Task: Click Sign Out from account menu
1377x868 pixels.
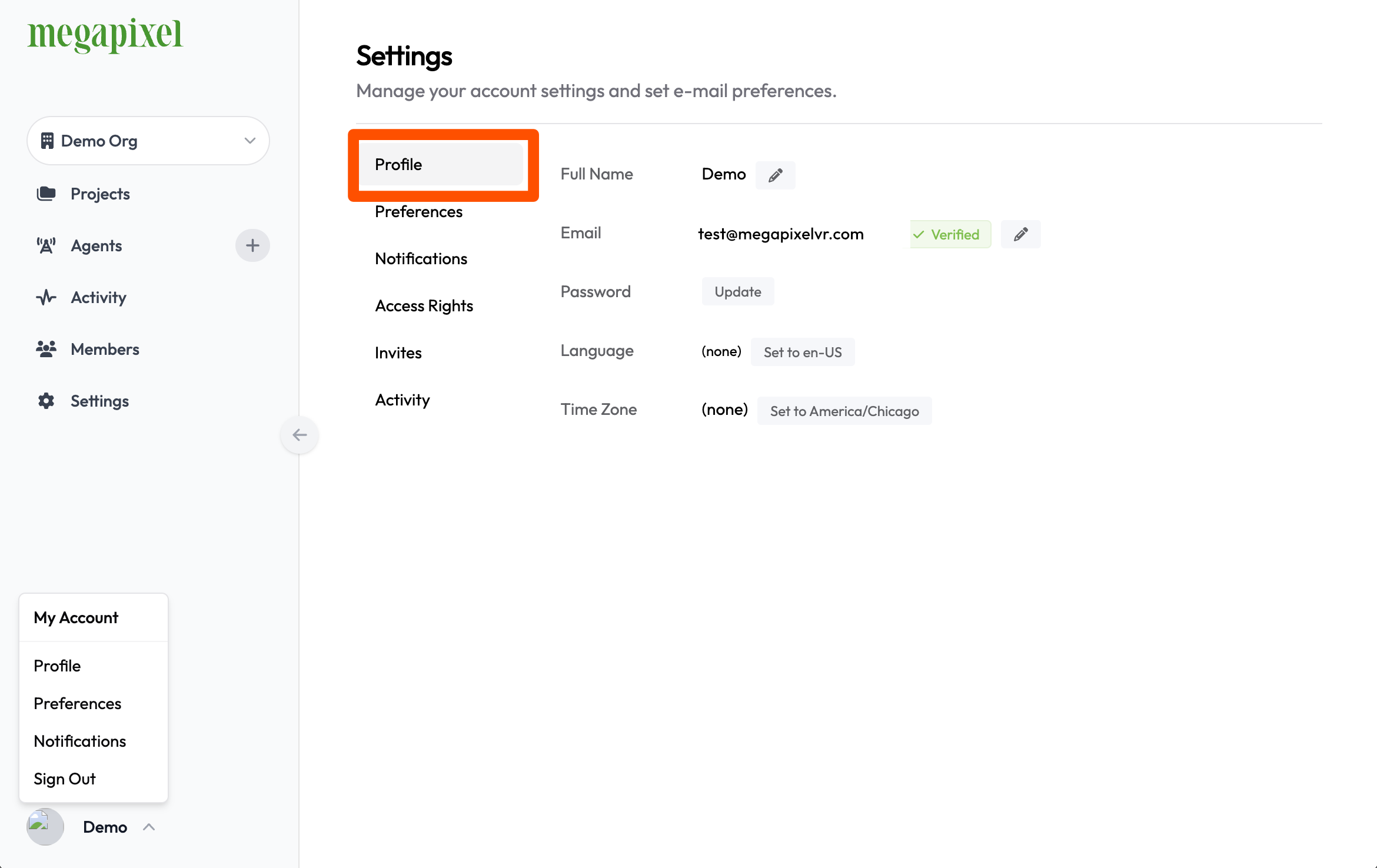Action: (x=64, y=778)
